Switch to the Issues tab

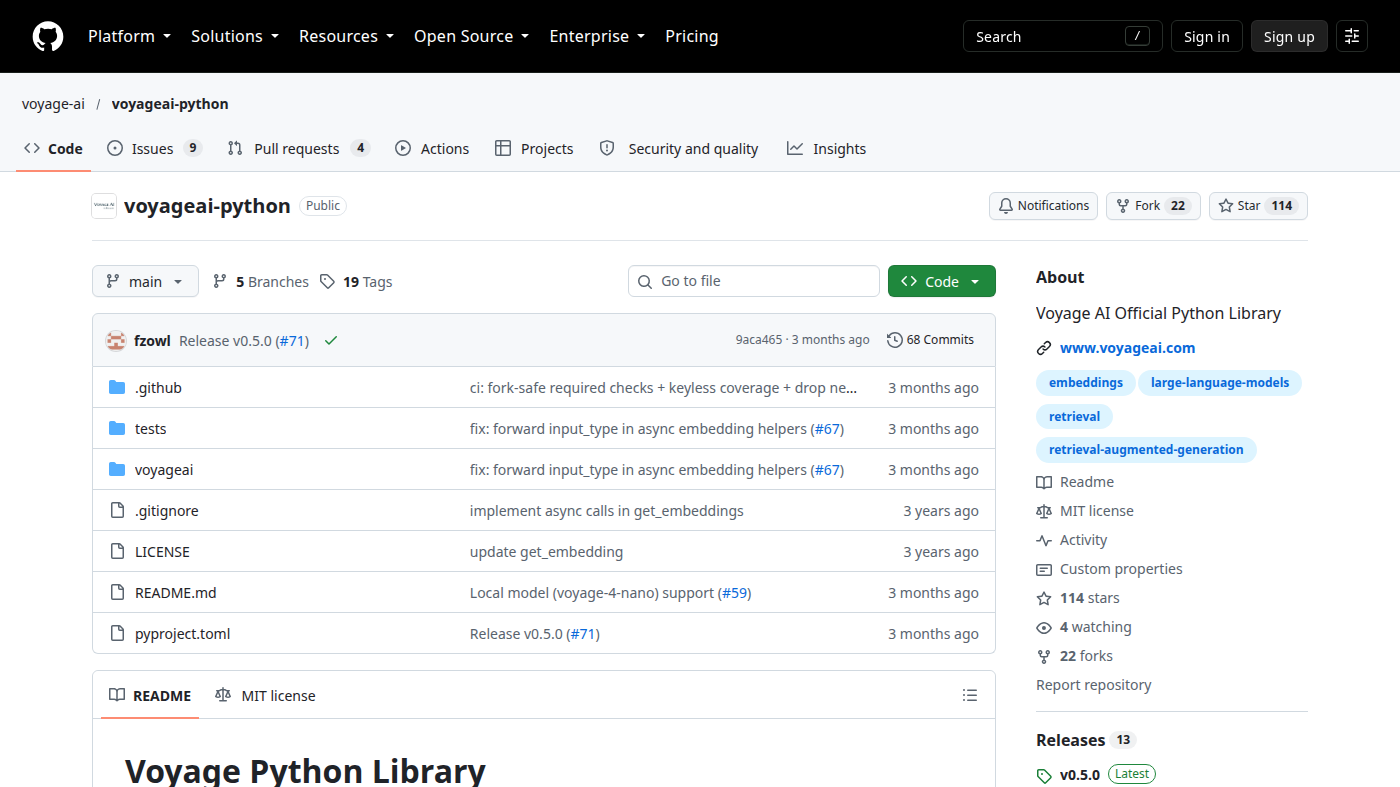154,149
